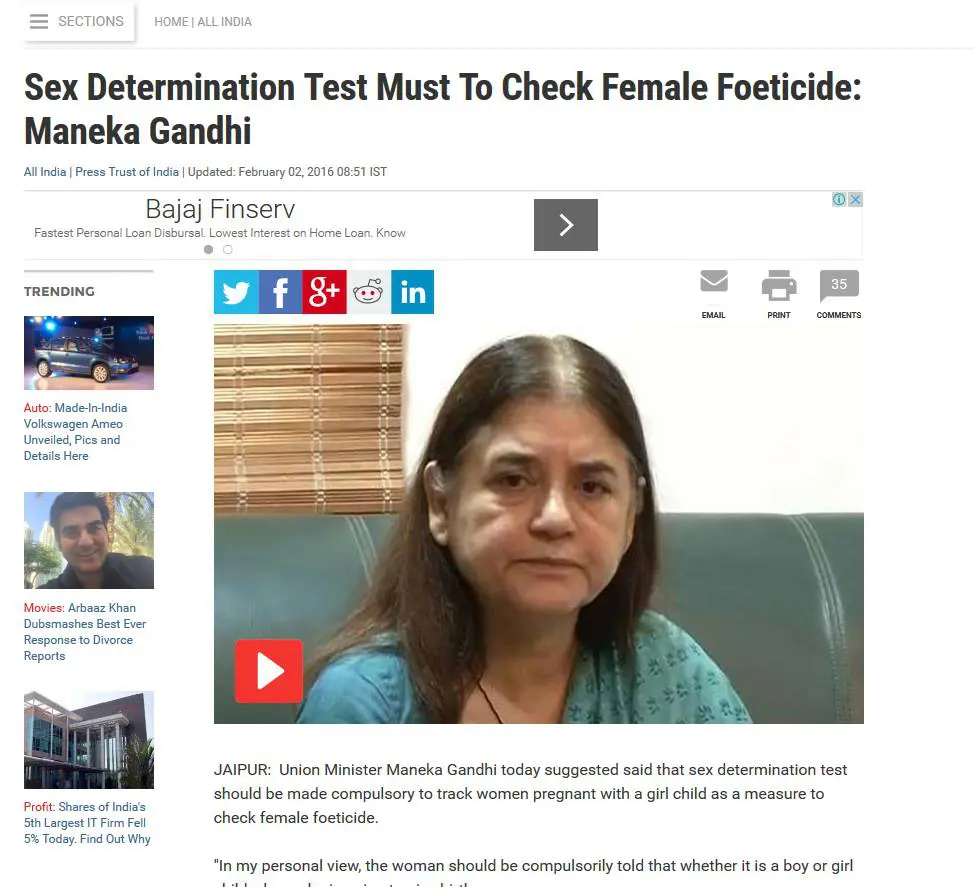Read Arbaaz Khan Dubsmash trending story
The height and width of the screenshot is (887, 974).
[x=84, y=632]
